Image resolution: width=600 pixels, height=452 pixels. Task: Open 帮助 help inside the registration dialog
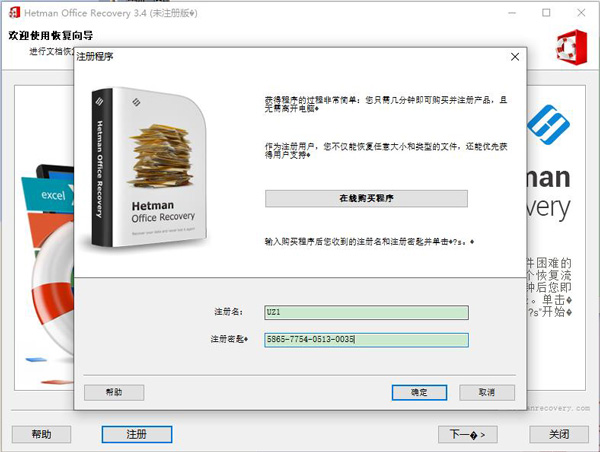[114, 392]
